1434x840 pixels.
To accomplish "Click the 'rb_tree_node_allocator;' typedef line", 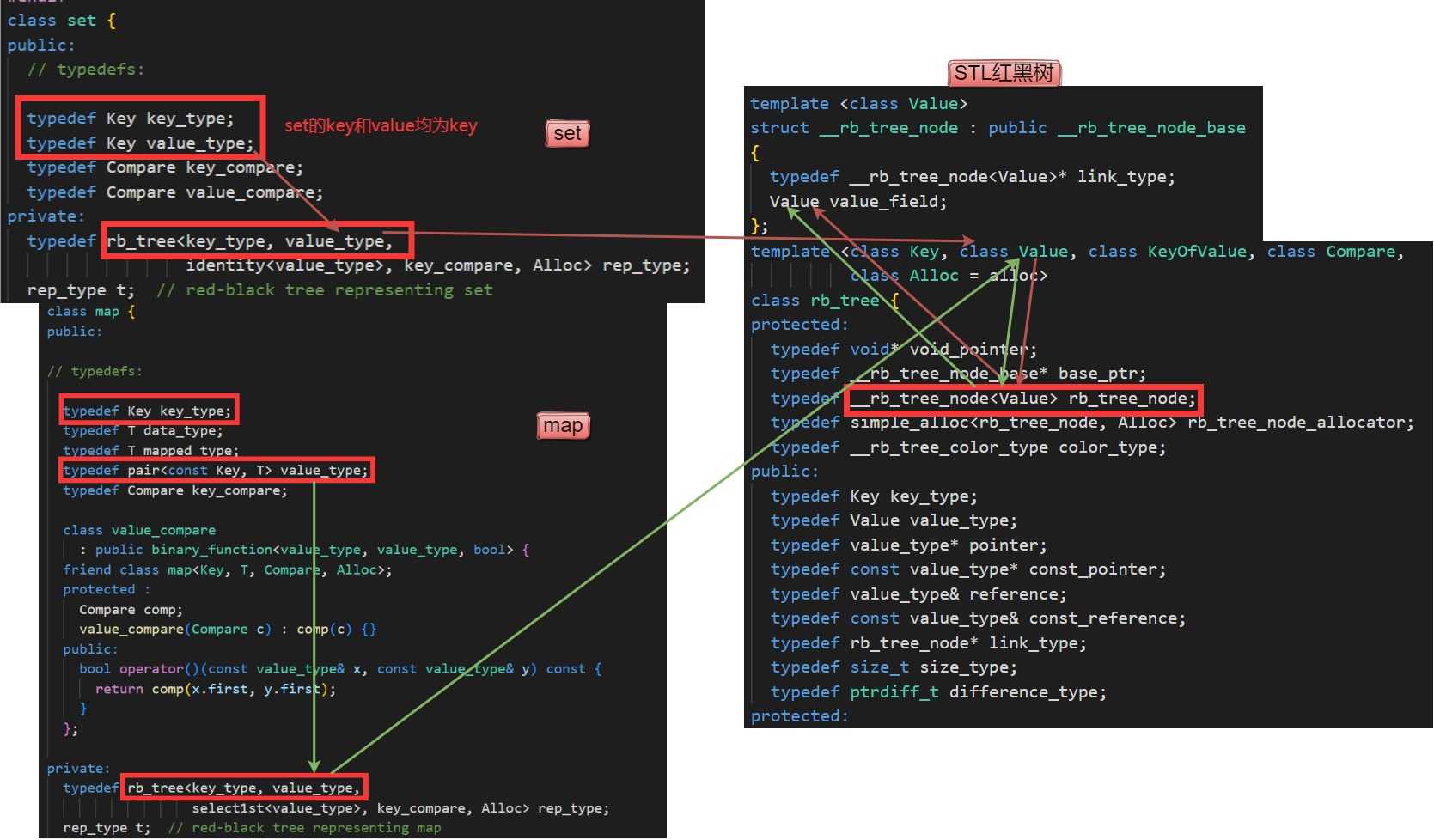I will [1092, 423].
